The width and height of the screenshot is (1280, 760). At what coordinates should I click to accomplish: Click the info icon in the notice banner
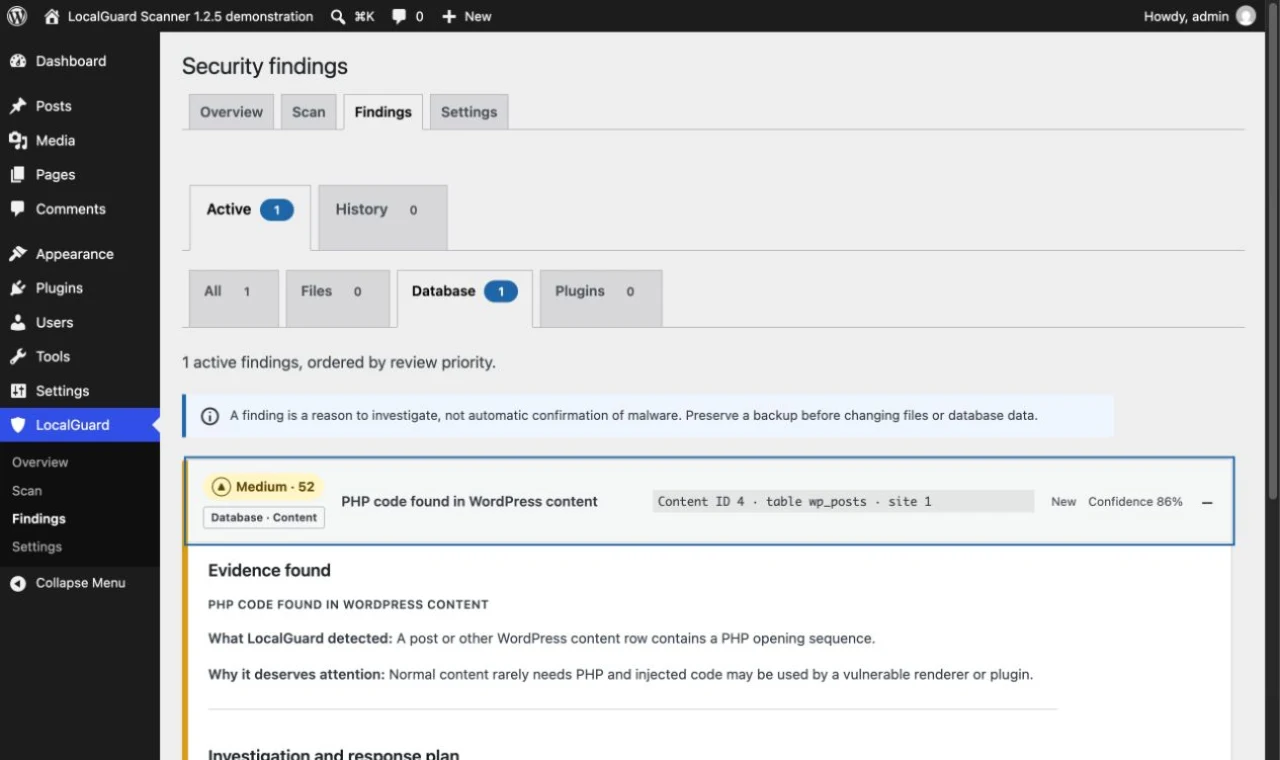coord(210,416)
